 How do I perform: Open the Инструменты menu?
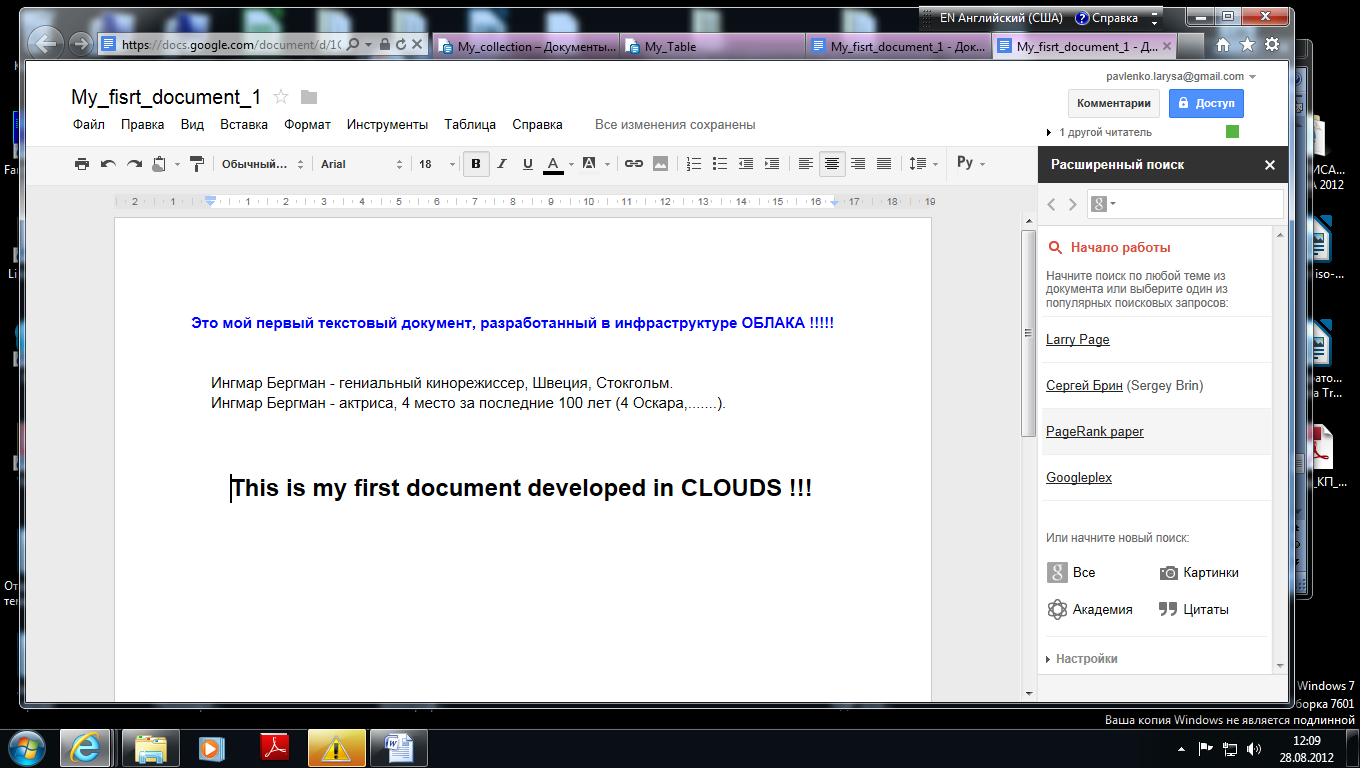point(387,125)
